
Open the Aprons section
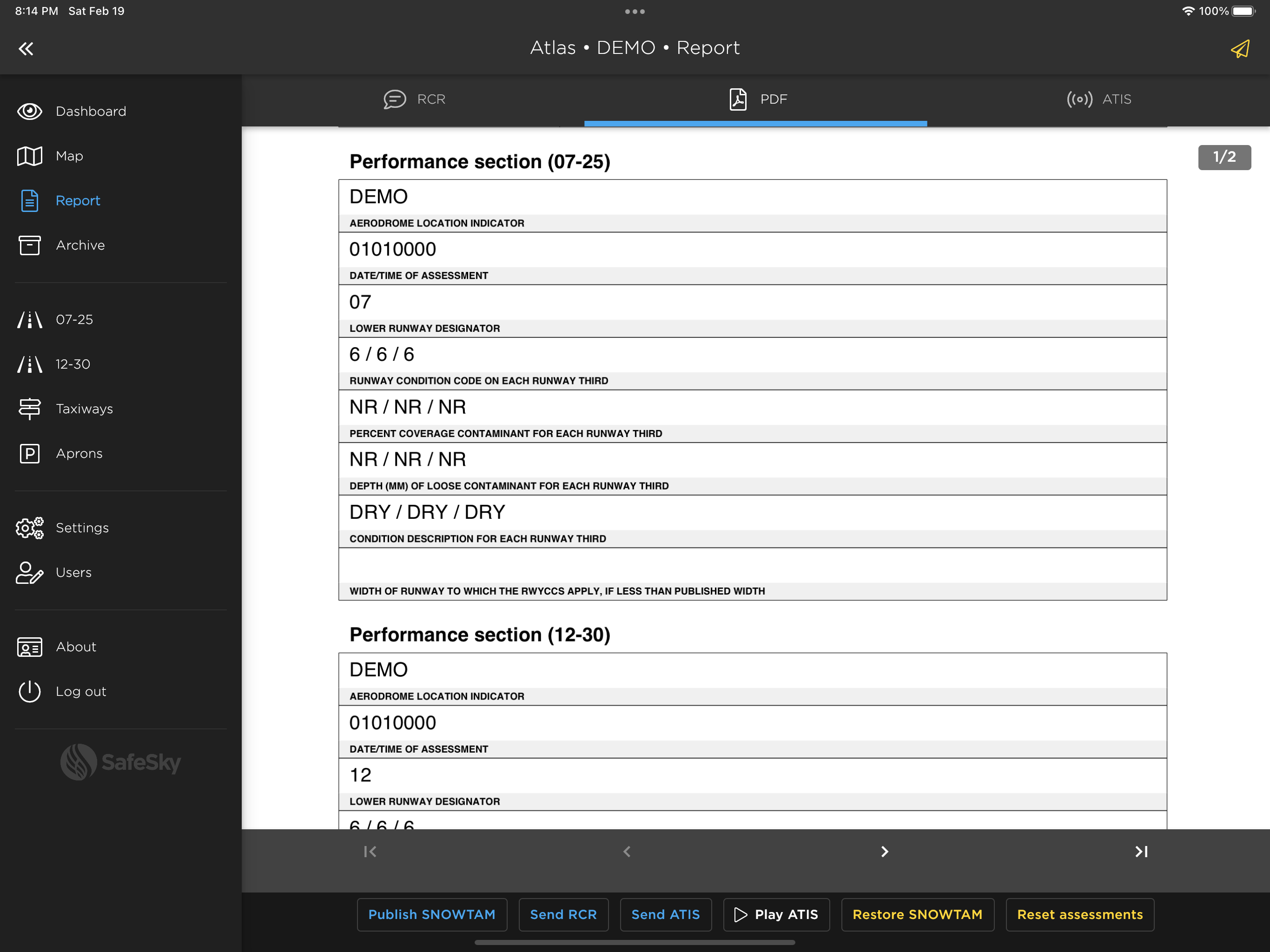click(x=79, y=454)
